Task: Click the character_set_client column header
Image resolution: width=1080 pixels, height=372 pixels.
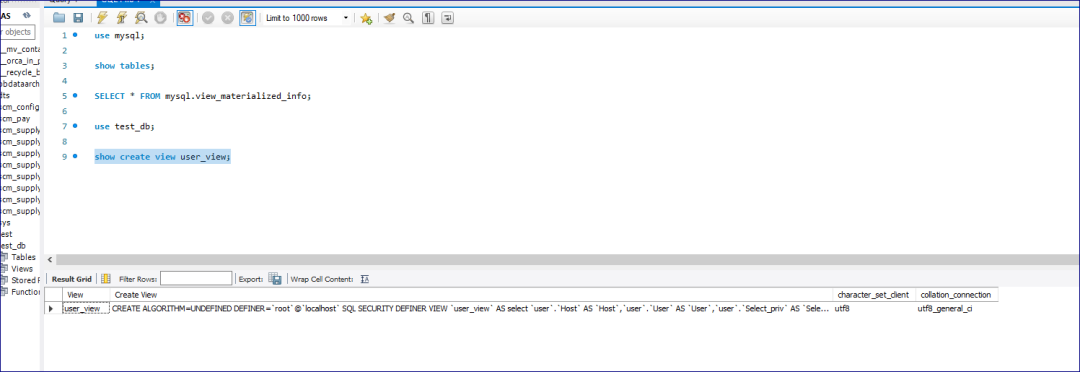Action: pyautogui.click(x=874, y=294)
